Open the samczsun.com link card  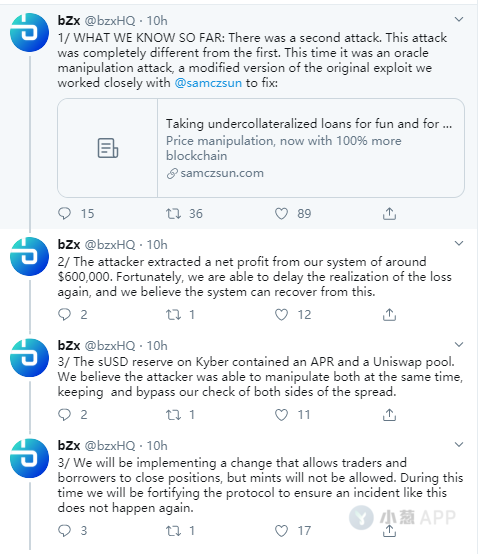pos(261,148)
